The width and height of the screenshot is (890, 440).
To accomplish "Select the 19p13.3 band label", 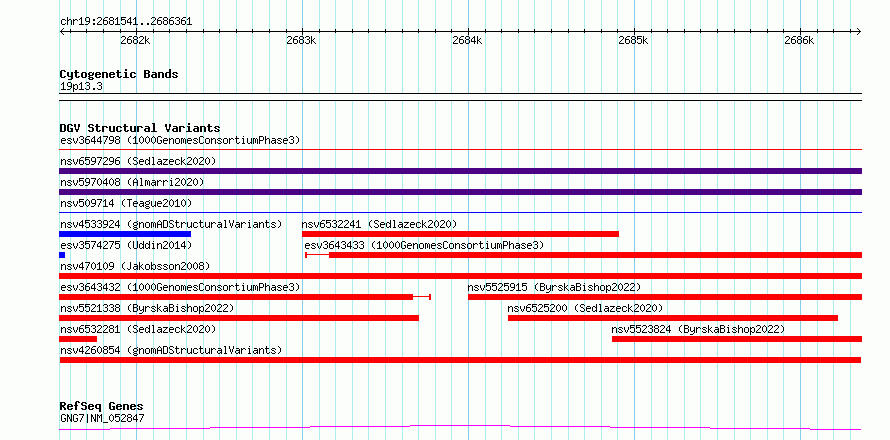I will click(81, 87).
